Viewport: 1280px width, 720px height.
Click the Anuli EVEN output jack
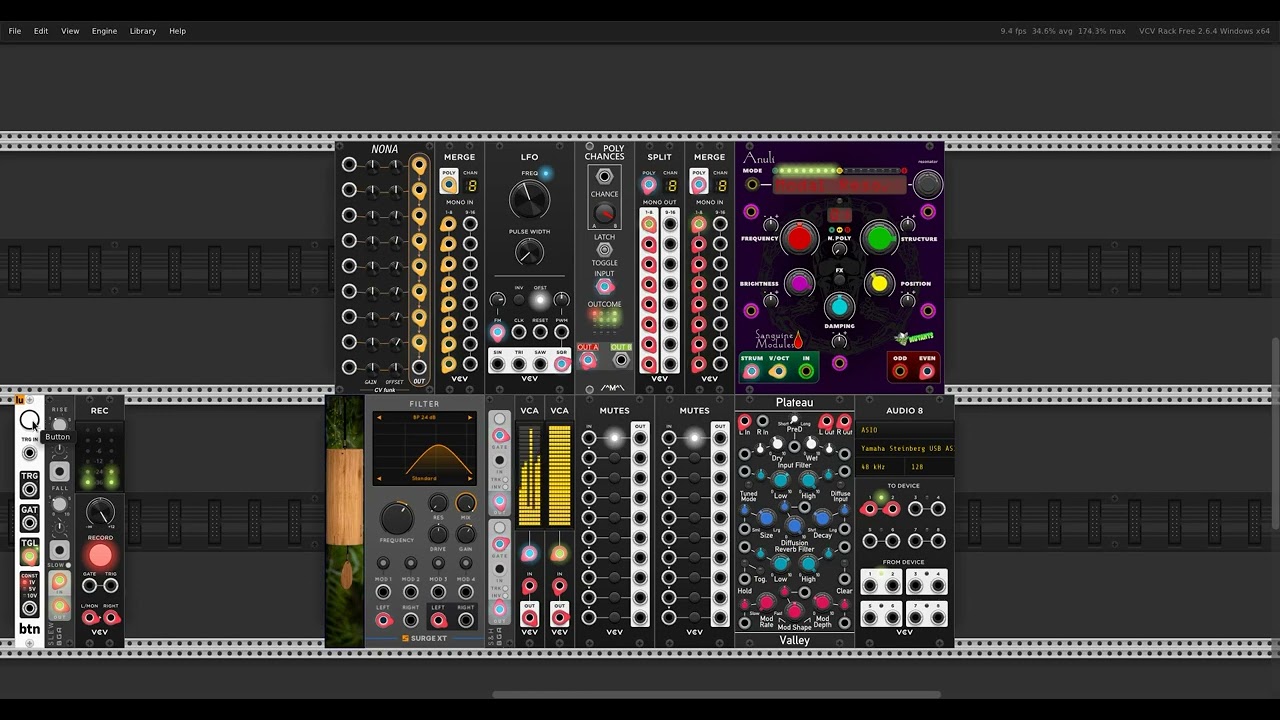click(x=927, y=372)
